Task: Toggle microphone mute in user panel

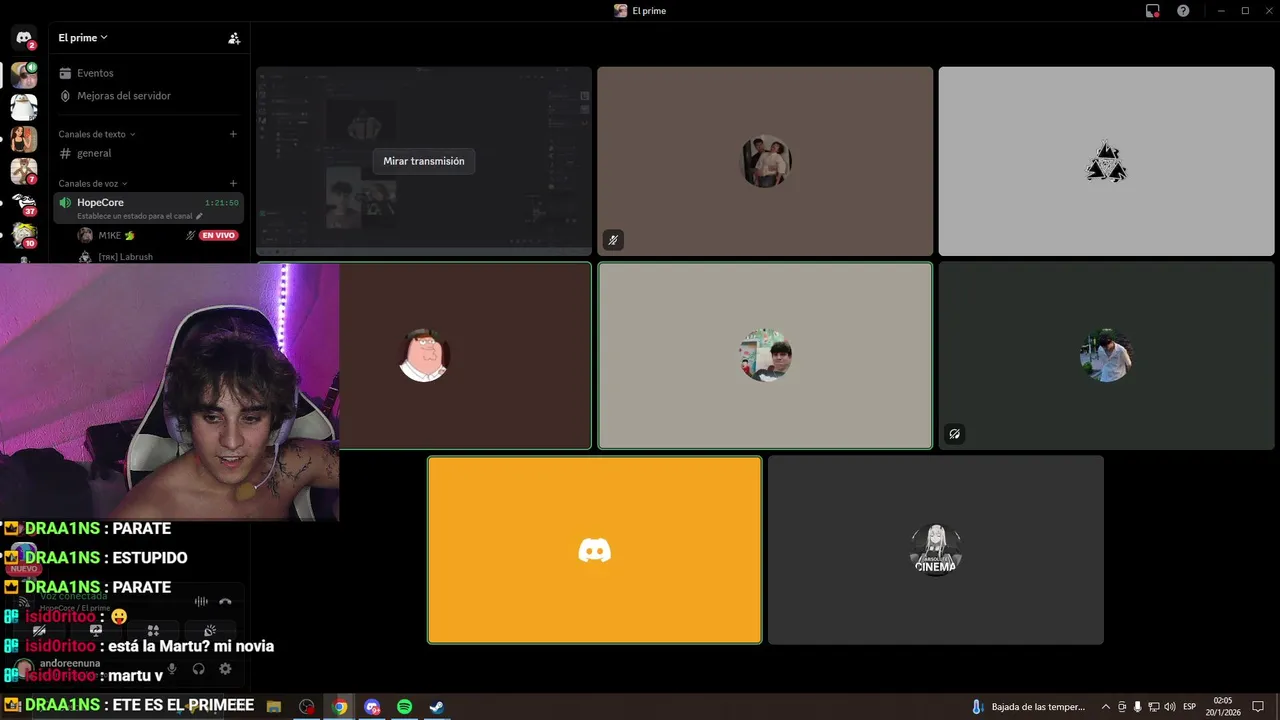Action: [x=172, y=668]
